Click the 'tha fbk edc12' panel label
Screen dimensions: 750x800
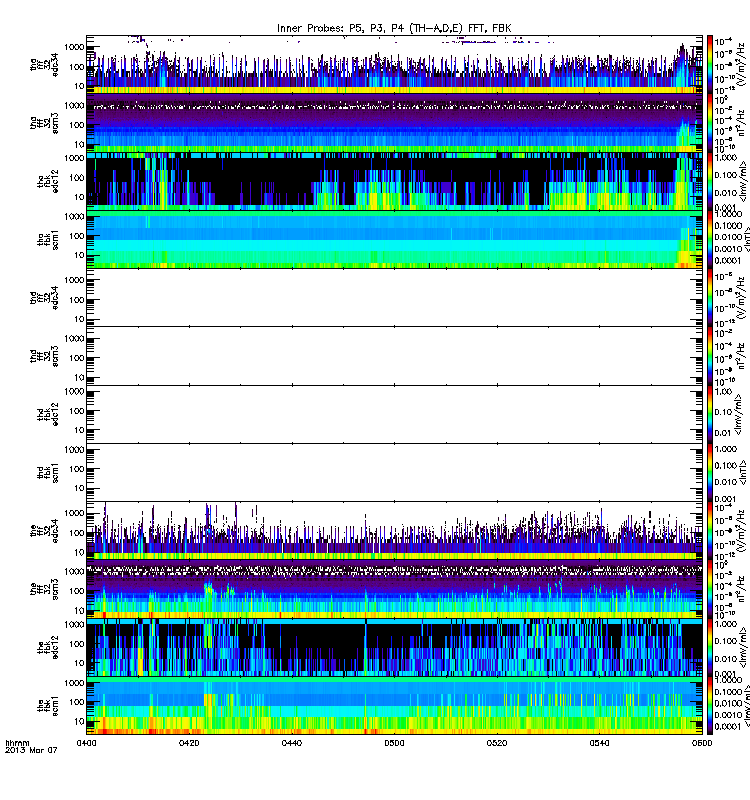(48, 181)
